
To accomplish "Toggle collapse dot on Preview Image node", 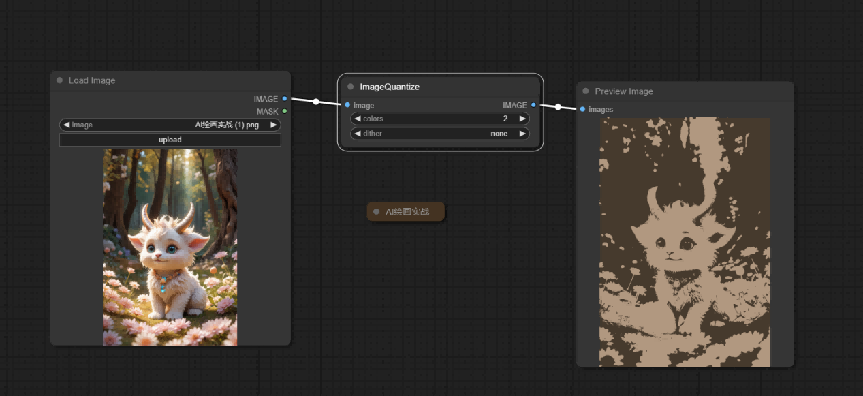I will click(x=586, y=91).
